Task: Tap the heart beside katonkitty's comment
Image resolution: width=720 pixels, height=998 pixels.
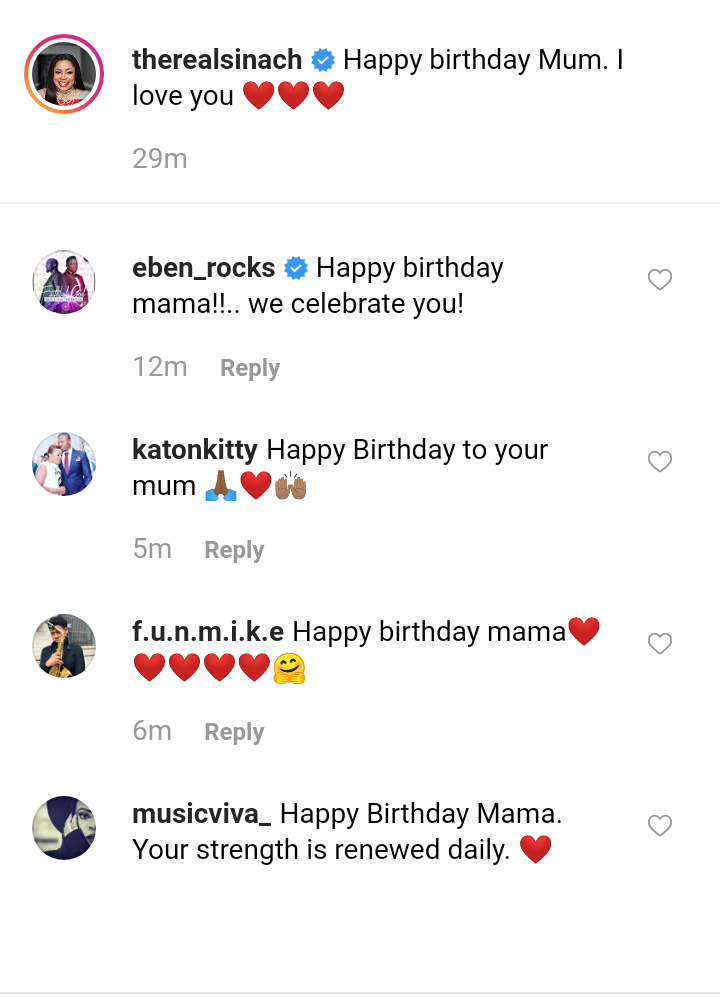Action: point(659,462)
